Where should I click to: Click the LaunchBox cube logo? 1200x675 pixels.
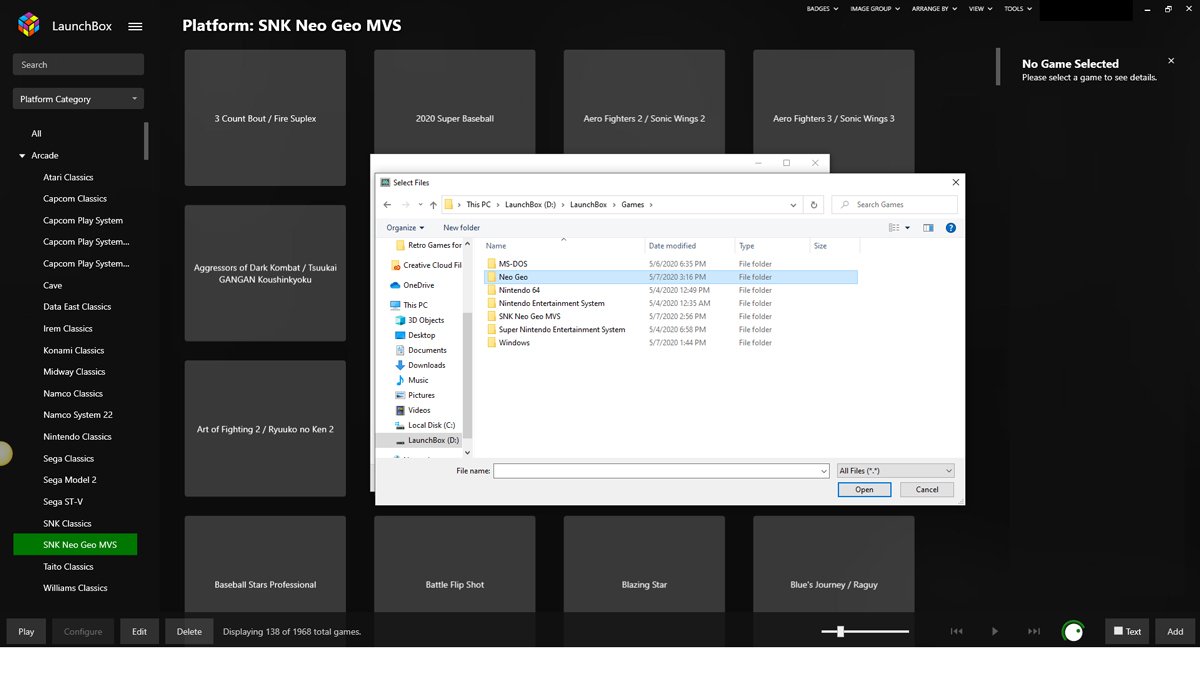click(x=28, y=25)
